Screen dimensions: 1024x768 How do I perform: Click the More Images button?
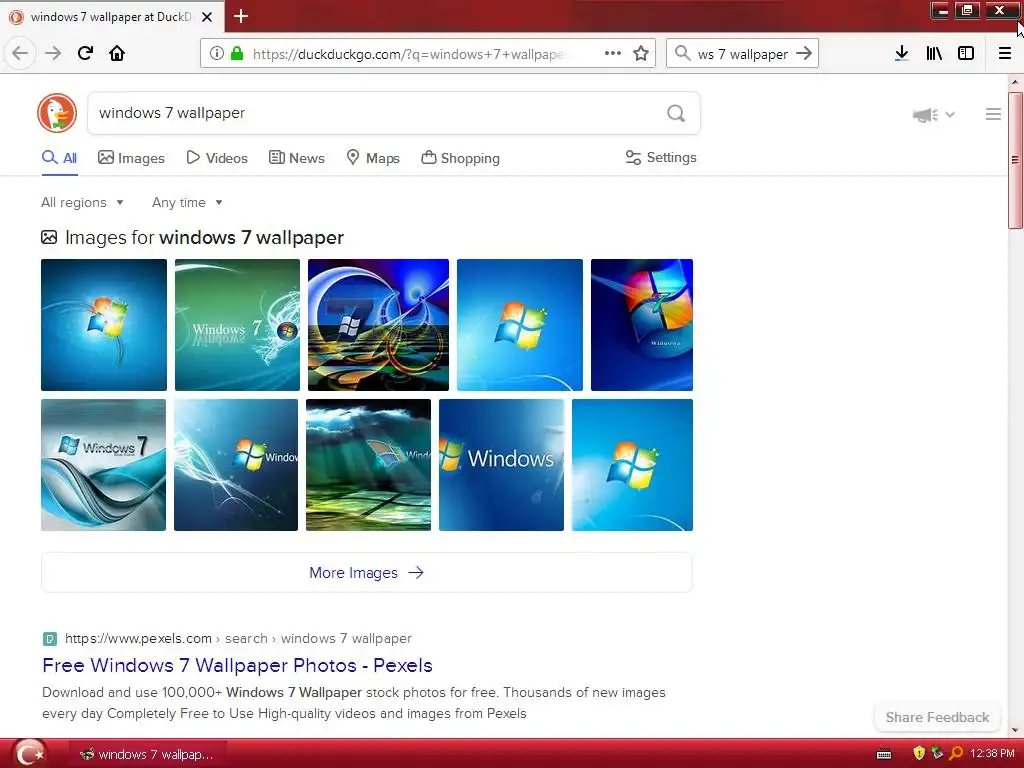pyautogui.click(x=366, y=573)
